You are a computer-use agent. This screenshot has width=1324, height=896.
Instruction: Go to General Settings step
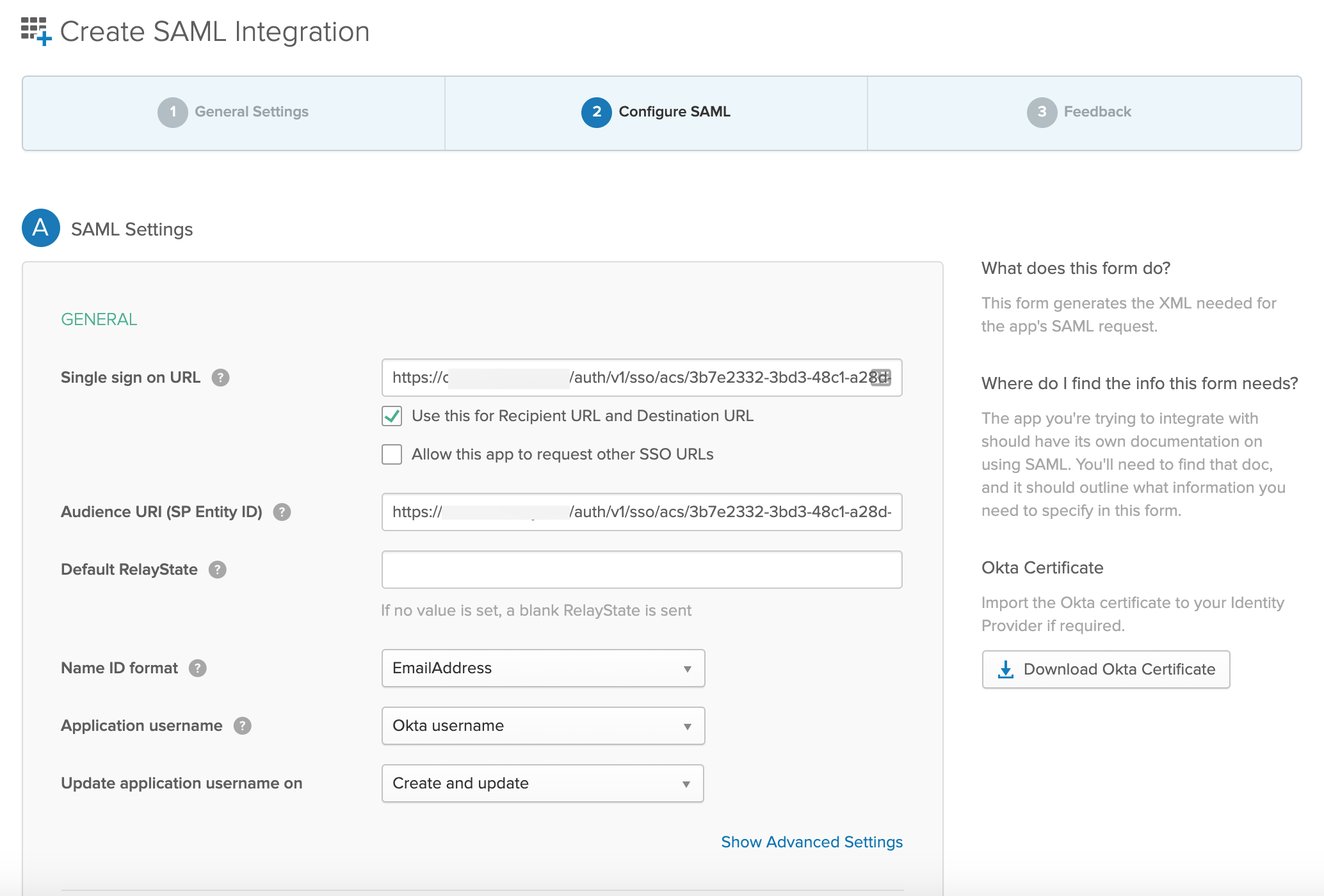pyautogui.click(x=234, y=113)
